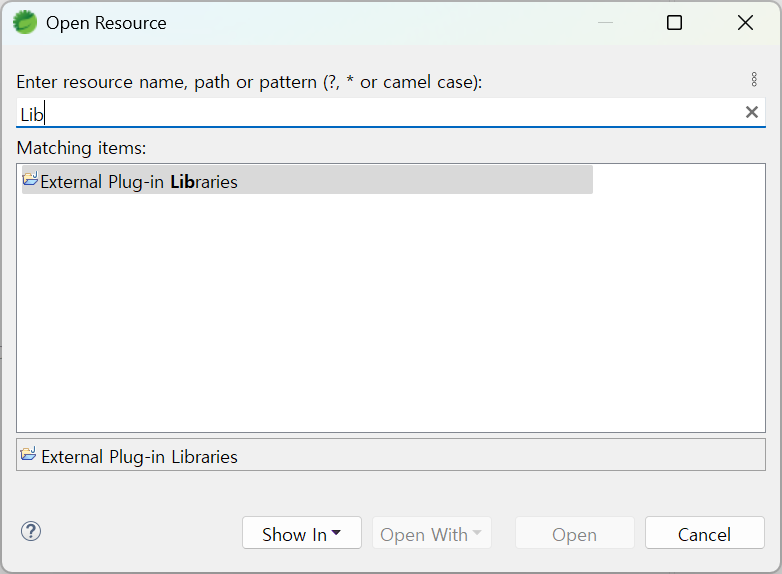Click into the resource name field containing 'Lib'

pyautogui.click(x=379, y=113)
